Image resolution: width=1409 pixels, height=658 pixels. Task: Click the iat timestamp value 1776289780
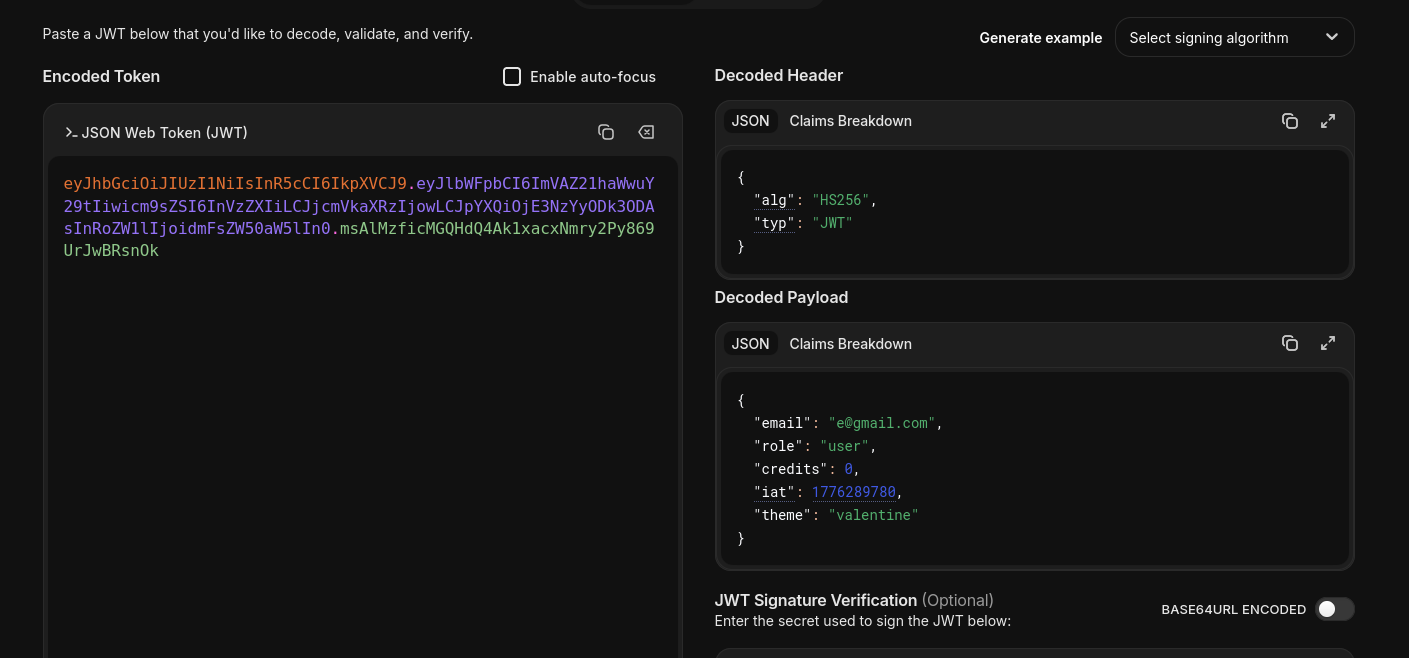pyautogui.click(x=854, y=492)
